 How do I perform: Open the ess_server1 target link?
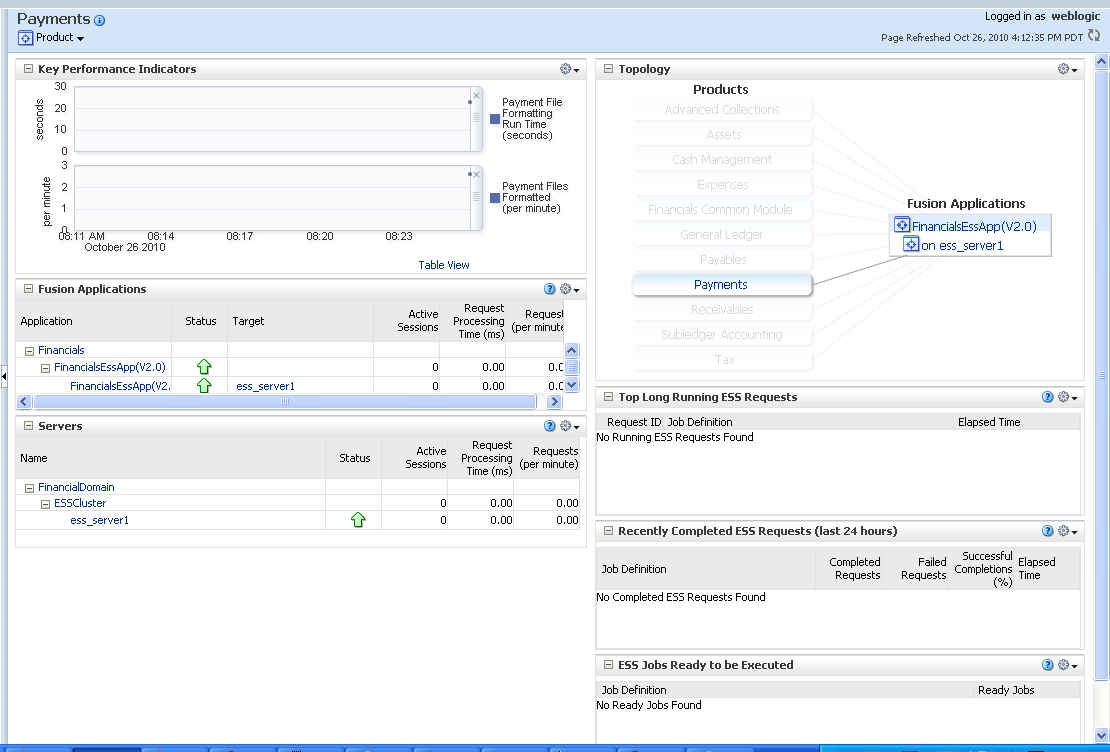265,386
